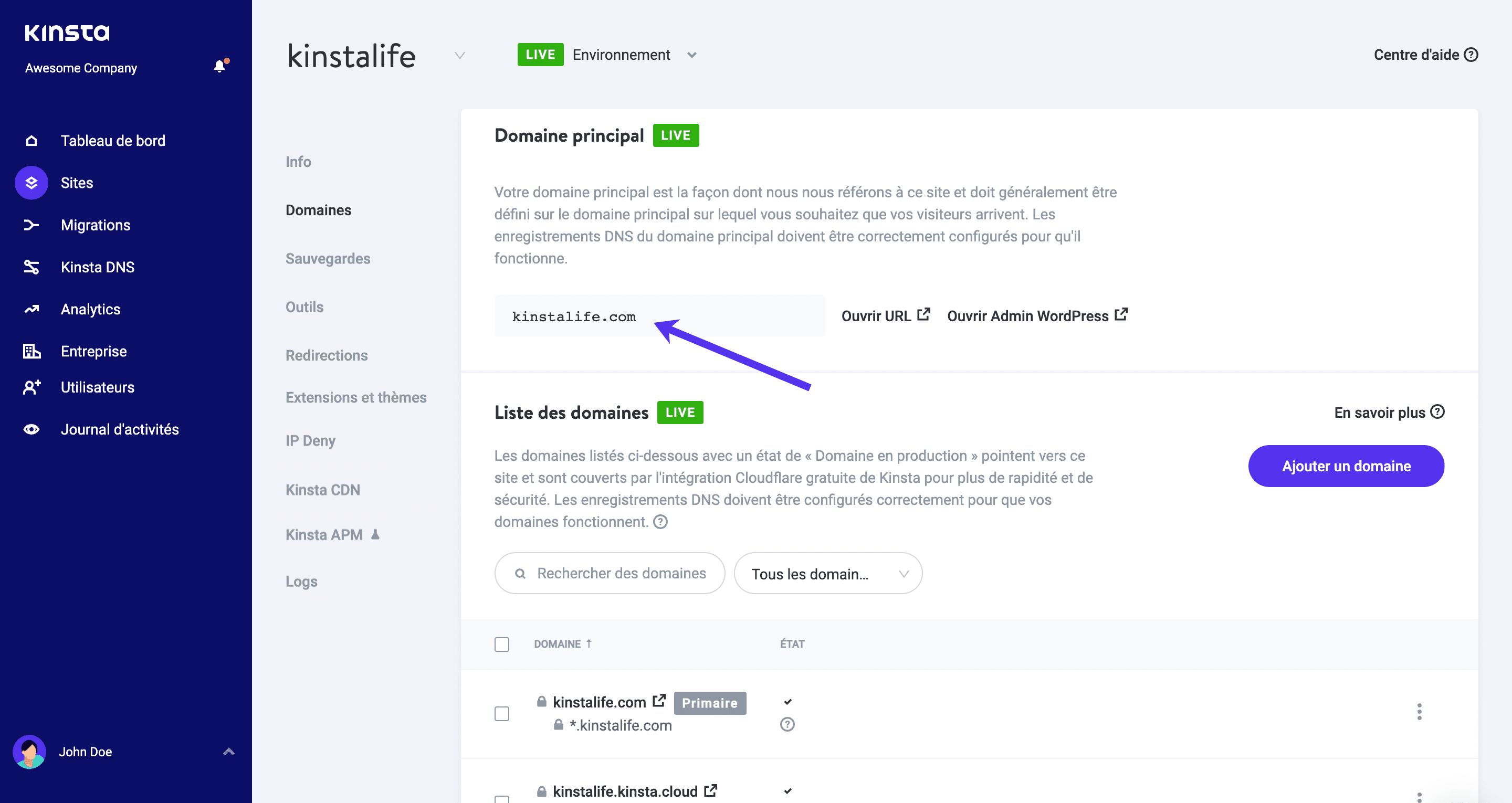Viewport: 1512px width, 803px height.
Task: Click the Analytics trend icon
Action: point(31,309)
